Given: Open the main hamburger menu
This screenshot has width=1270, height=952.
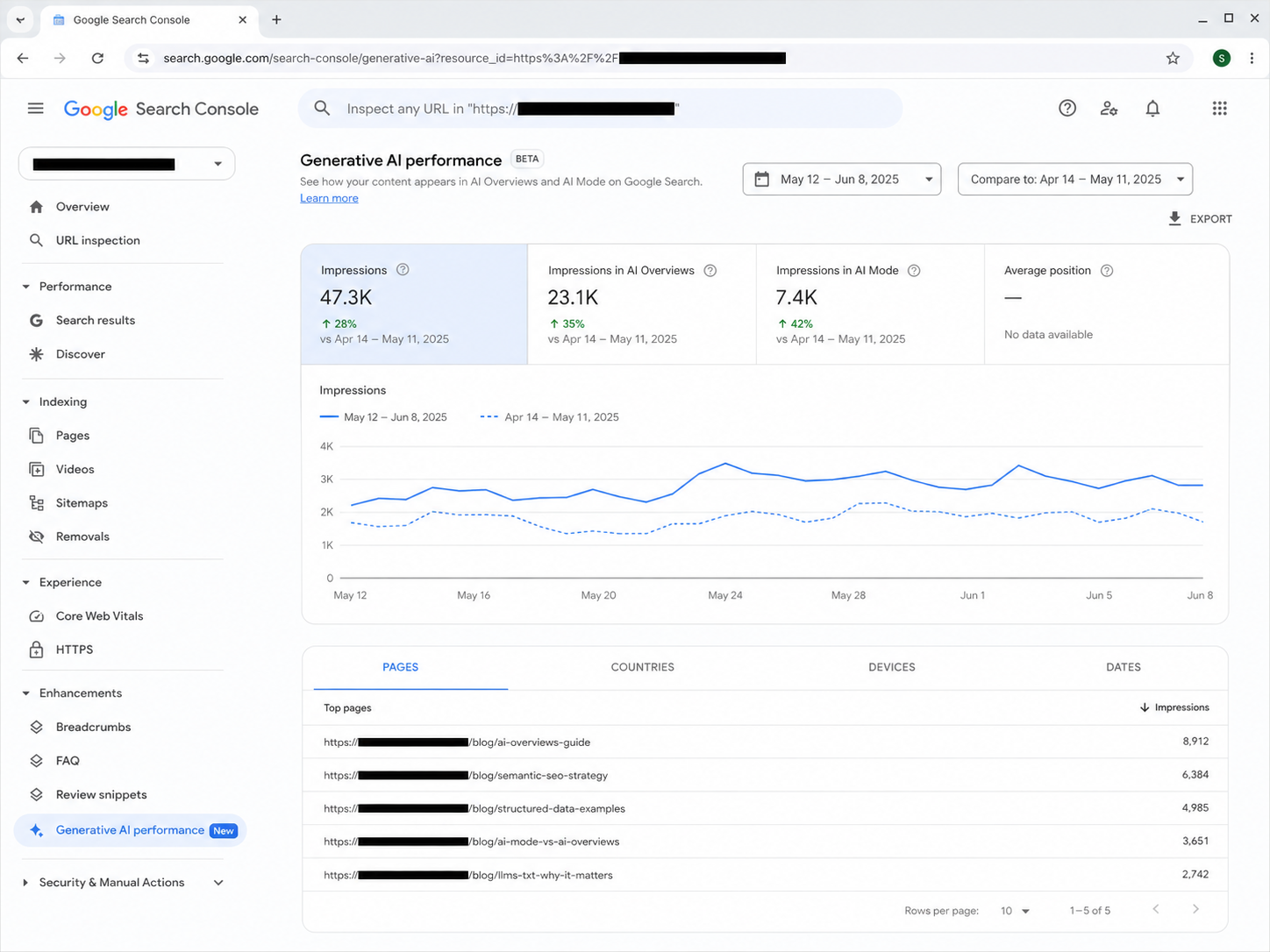Looking at the screenshot, I should (35, 109).
